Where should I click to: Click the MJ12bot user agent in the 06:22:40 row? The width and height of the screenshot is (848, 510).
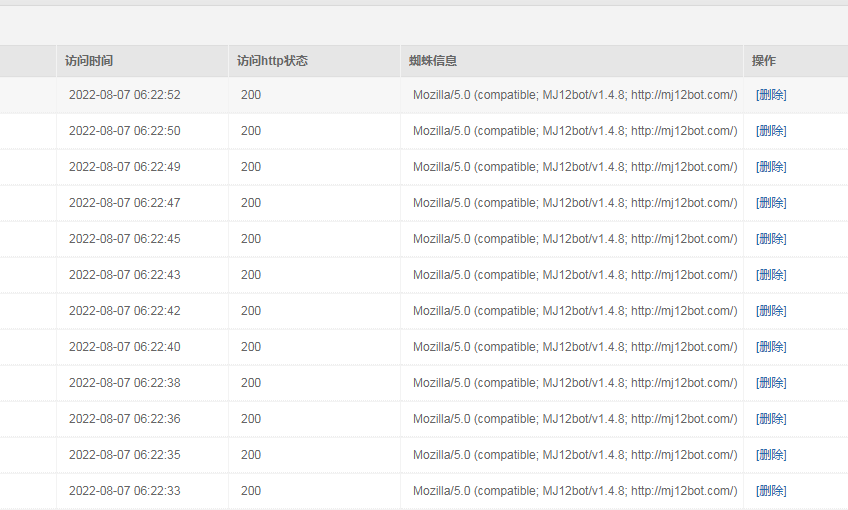(575, 347)
